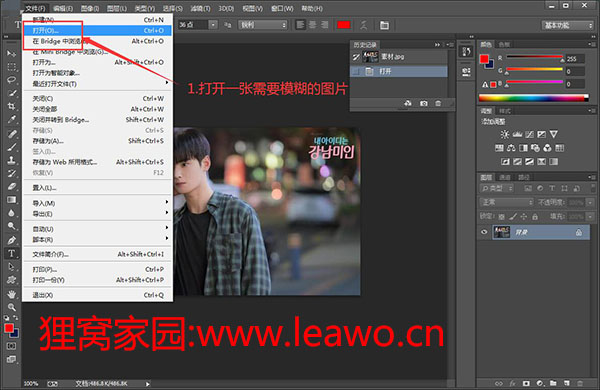This screenshot has height=390, width=600.
Task: Open the font size 36 点 dropdown
Action: [x=213, y=25]
